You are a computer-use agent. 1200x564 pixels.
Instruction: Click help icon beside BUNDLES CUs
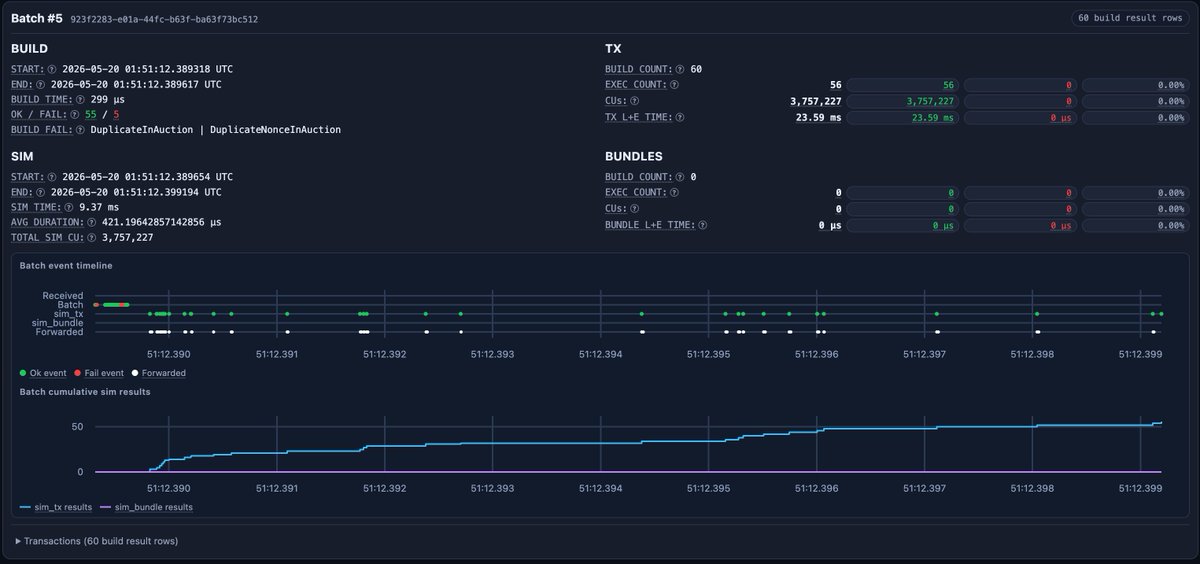click(634, 208)
